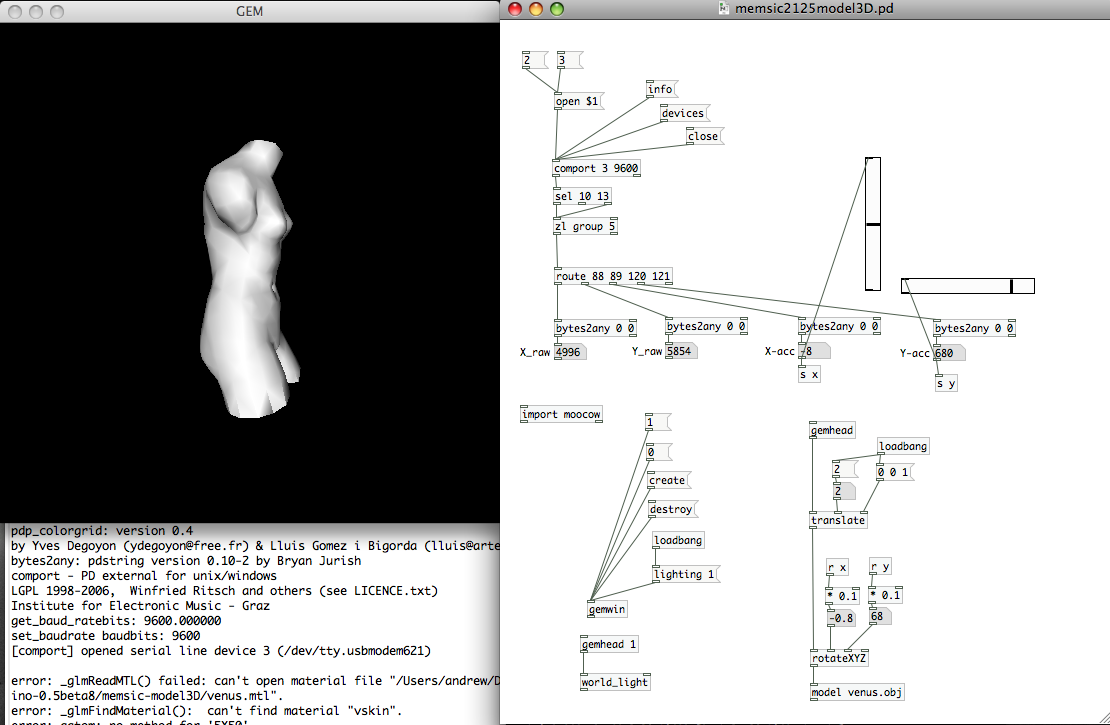Click the horizontal slider feeding "s y"
The height and width of the screenshot is (725, 1110).
968,286
